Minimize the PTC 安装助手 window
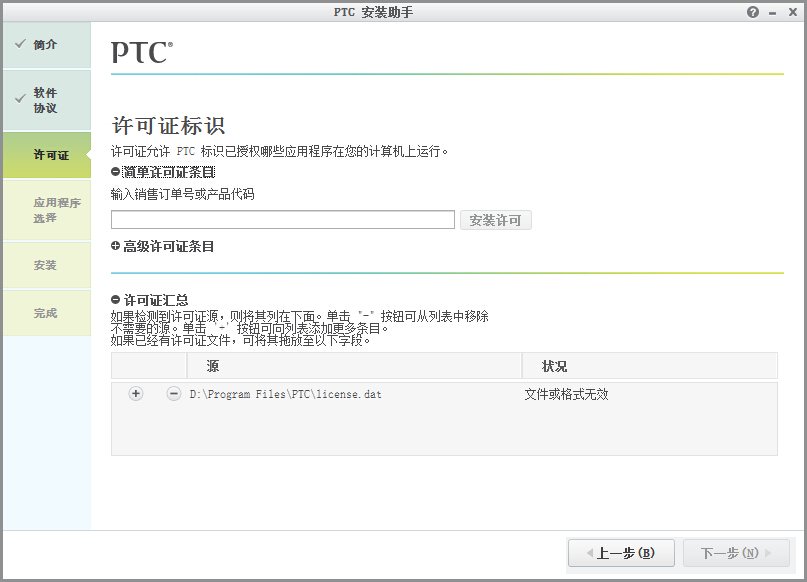This screenshot has height=582, width=807. click(772, 13)
